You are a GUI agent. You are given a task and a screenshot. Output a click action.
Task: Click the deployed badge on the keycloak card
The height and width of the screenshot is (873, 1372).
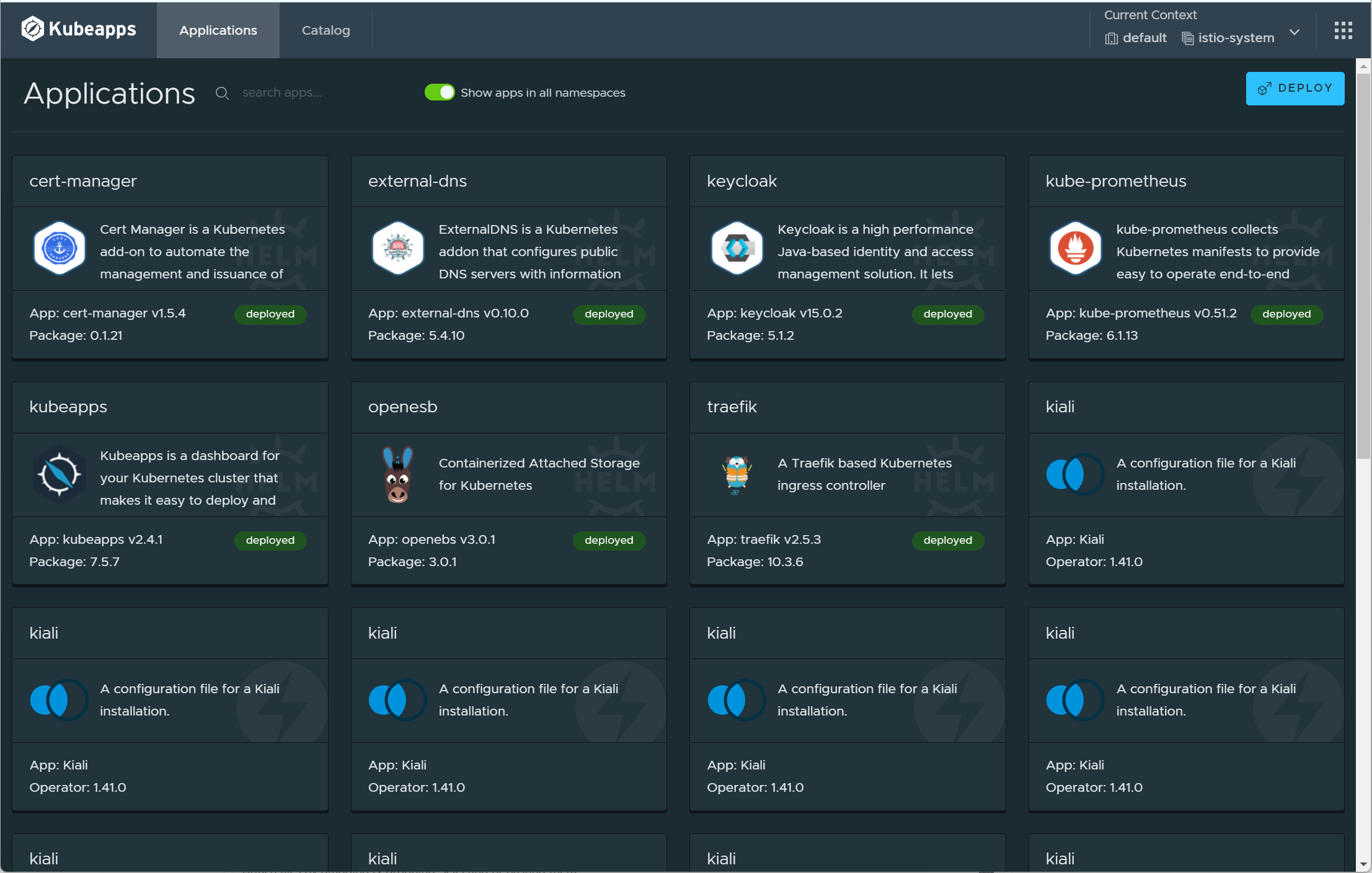coord(947,314)
